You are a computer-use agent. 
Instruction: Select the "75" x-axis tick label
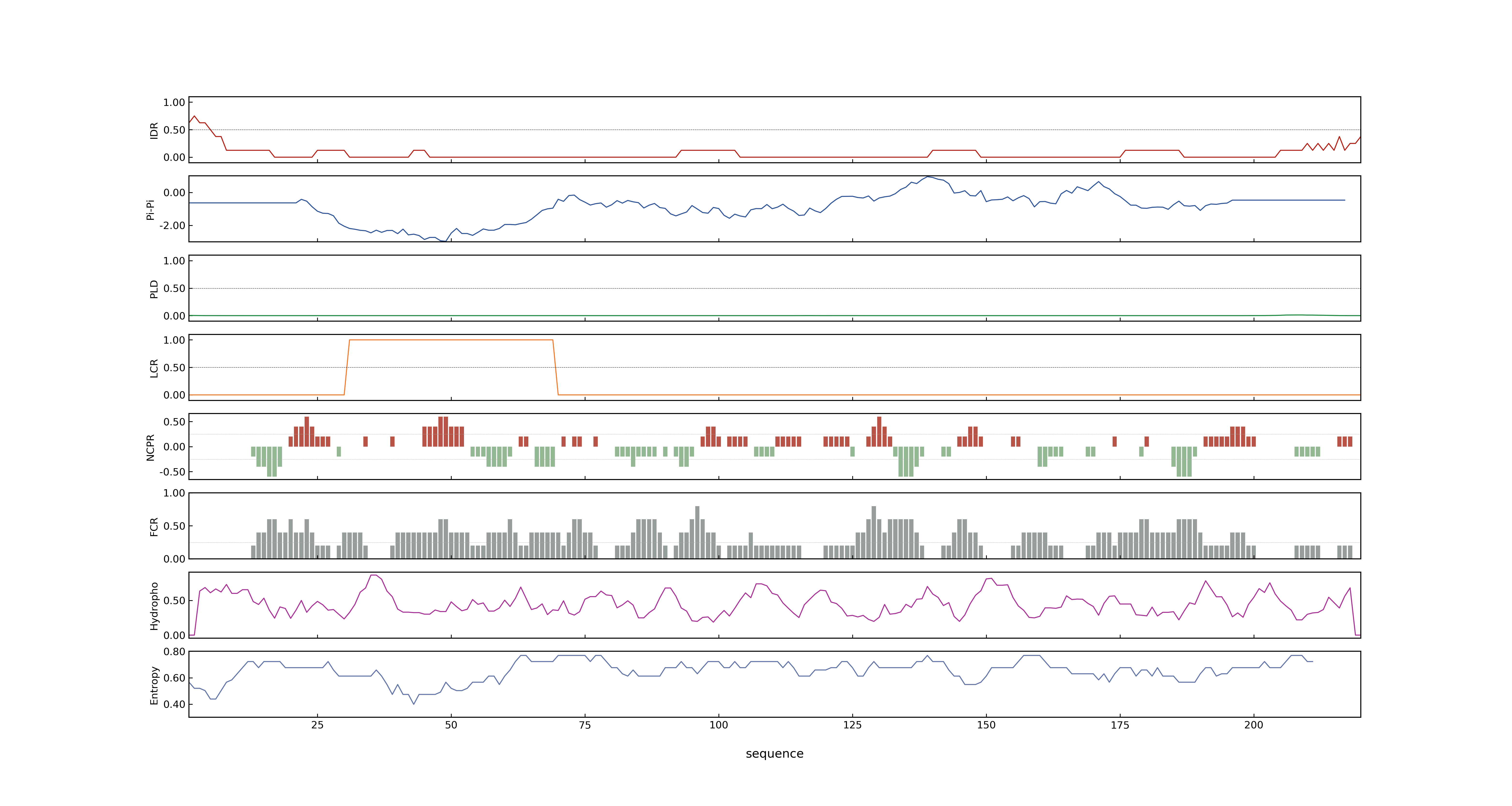[x=585, y=725]
